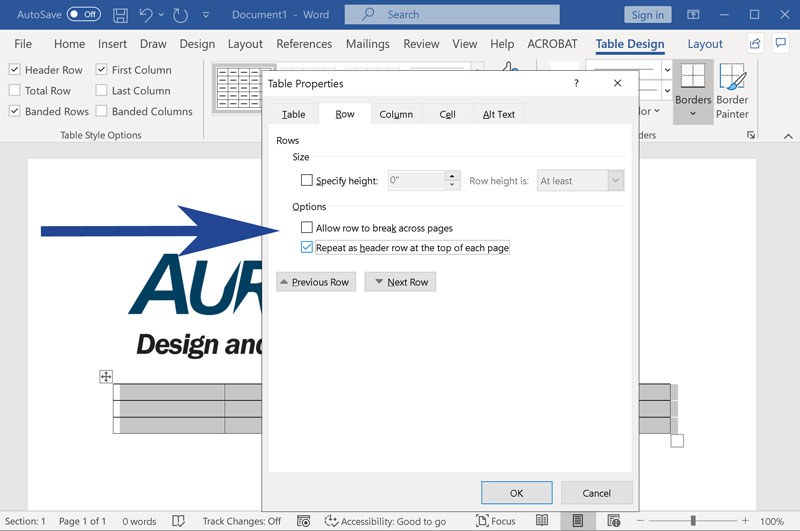Zoom in with the plus button
The image size is (800, 531).
[745, 521]
